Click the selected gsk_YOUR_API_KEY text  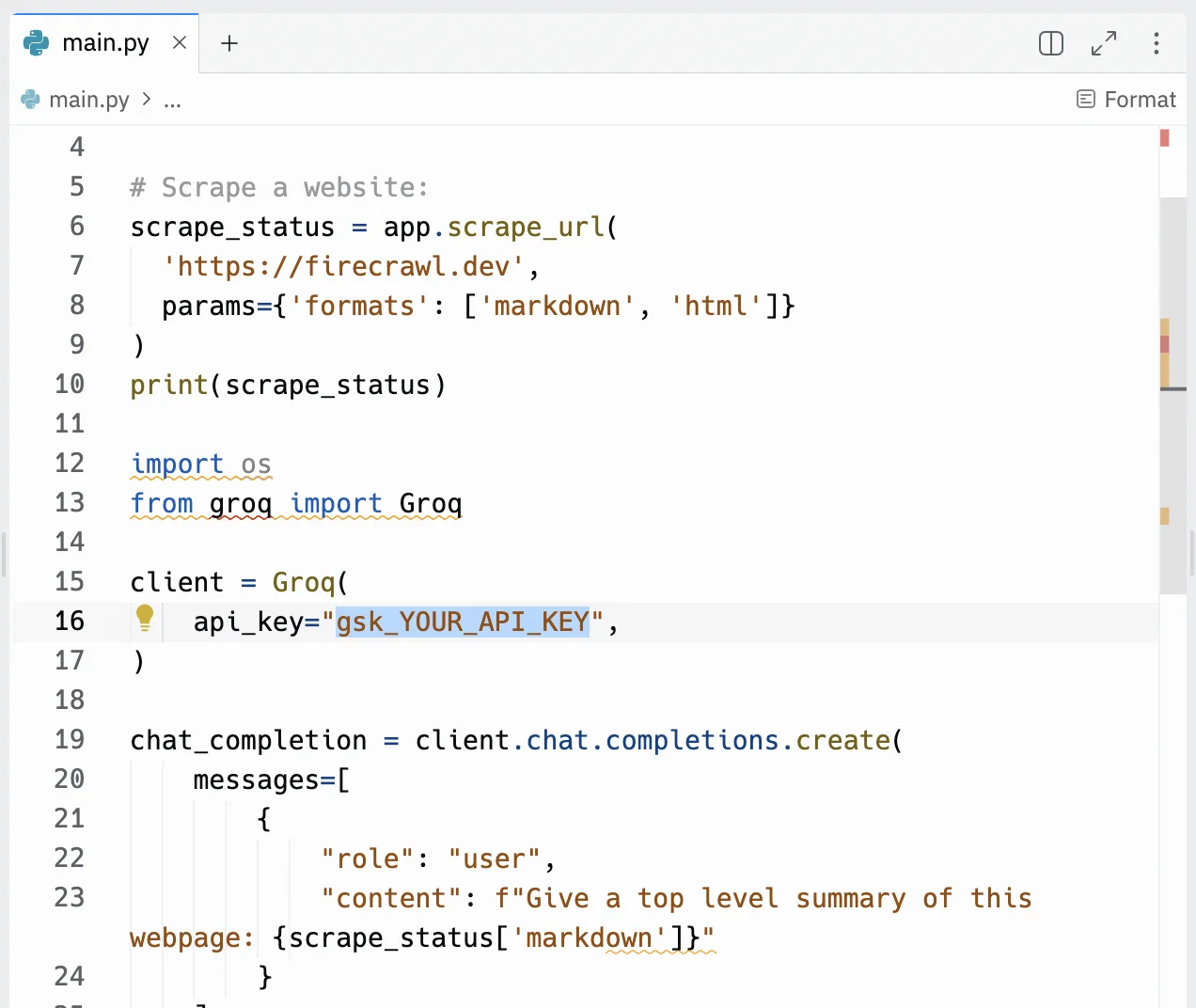463,622
